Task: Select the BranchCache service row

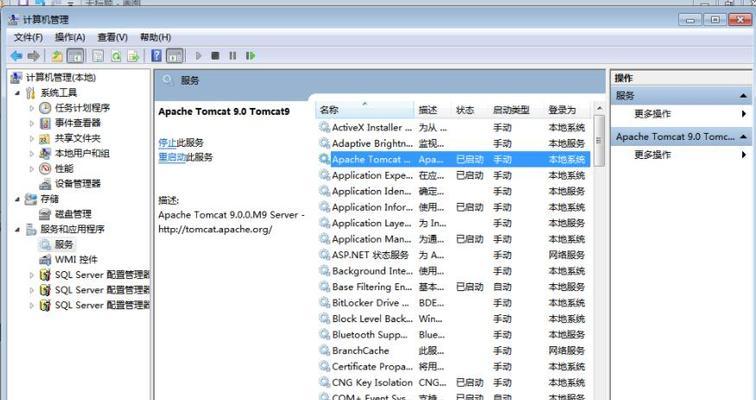Action: 454,350
